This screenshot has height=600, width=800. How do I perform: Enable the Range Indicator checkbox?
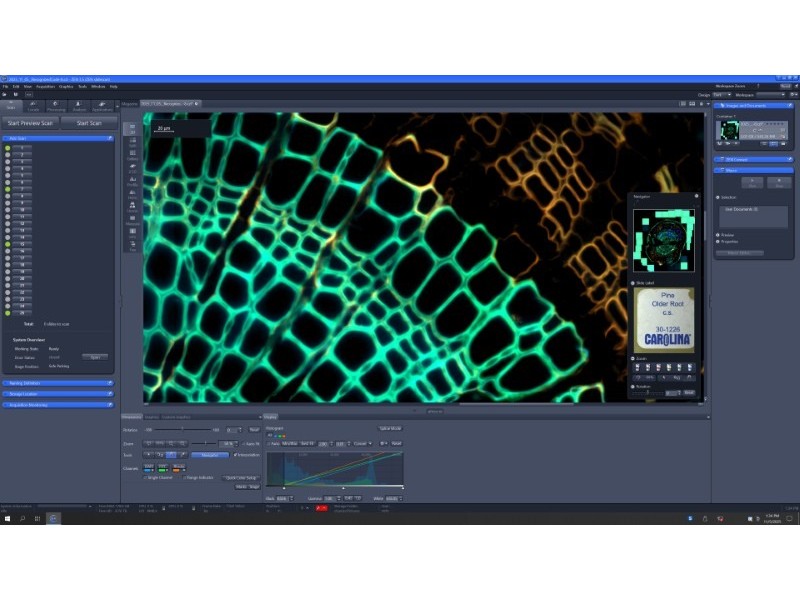click(185, 478)
